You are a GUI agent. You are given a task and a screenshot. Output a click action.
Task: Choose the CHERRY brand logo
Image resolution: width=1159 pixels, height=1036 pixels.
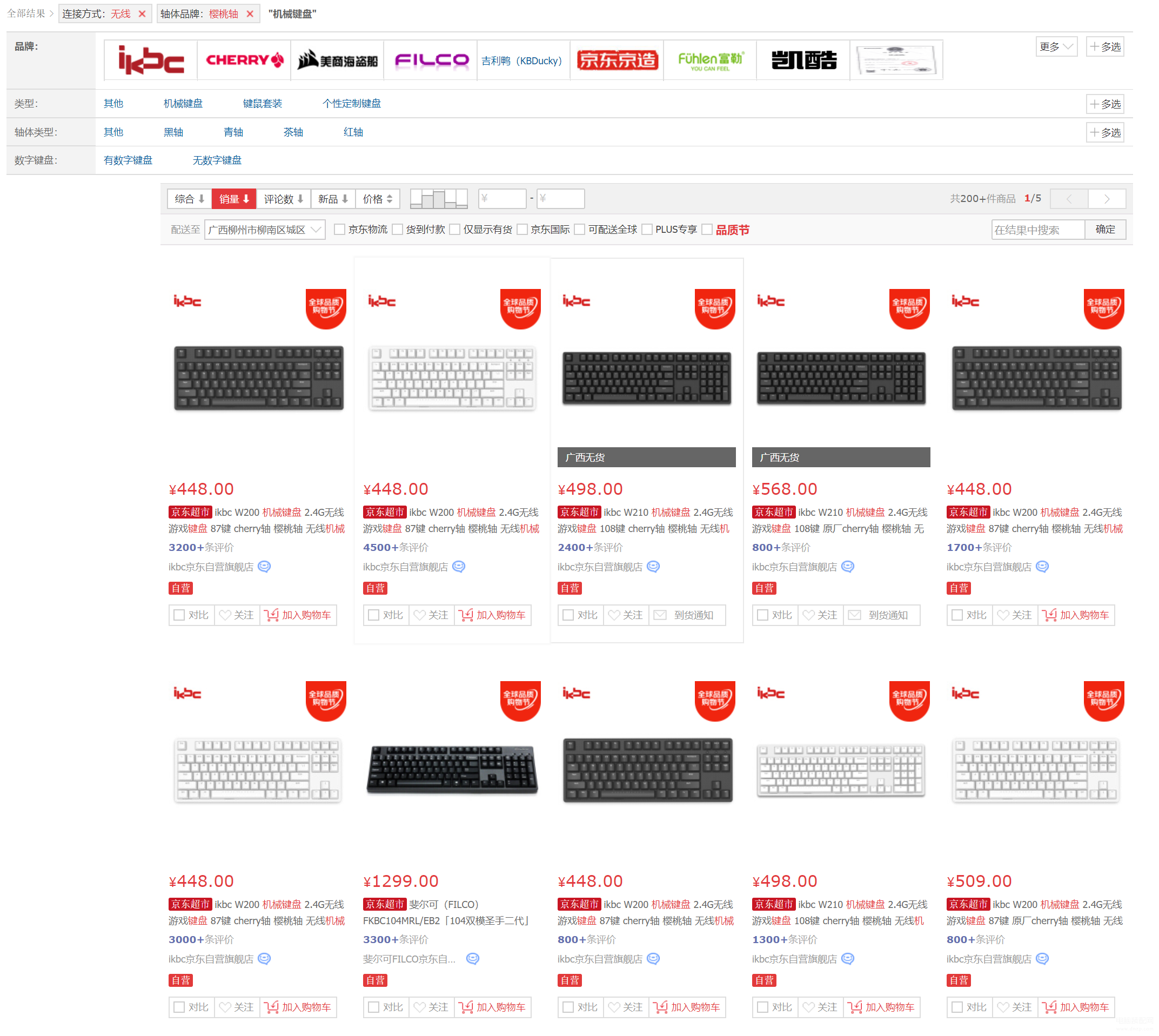[x=244, y=60]
